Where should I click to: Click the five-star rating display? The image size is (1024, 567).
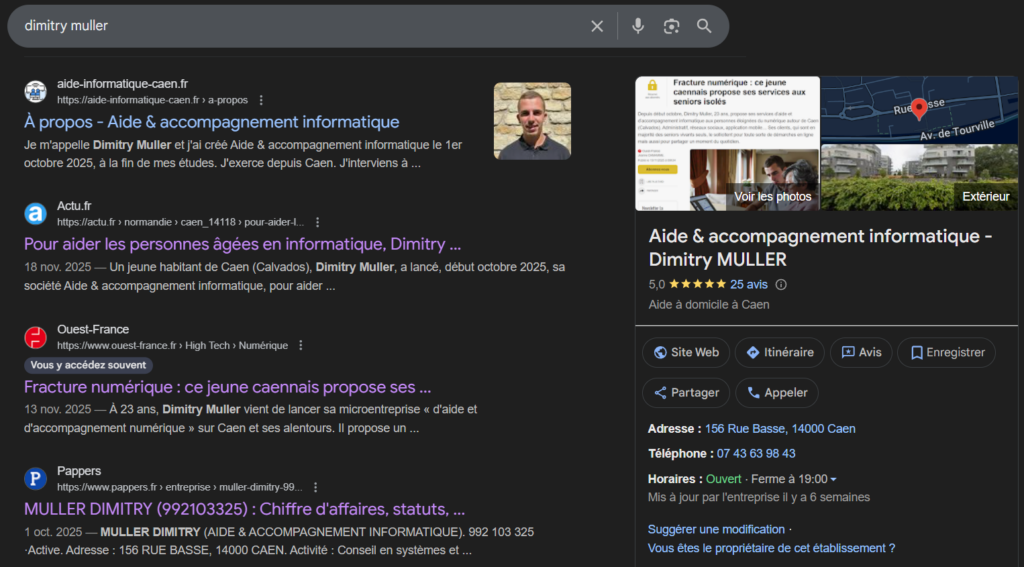[x=697, y=285]
